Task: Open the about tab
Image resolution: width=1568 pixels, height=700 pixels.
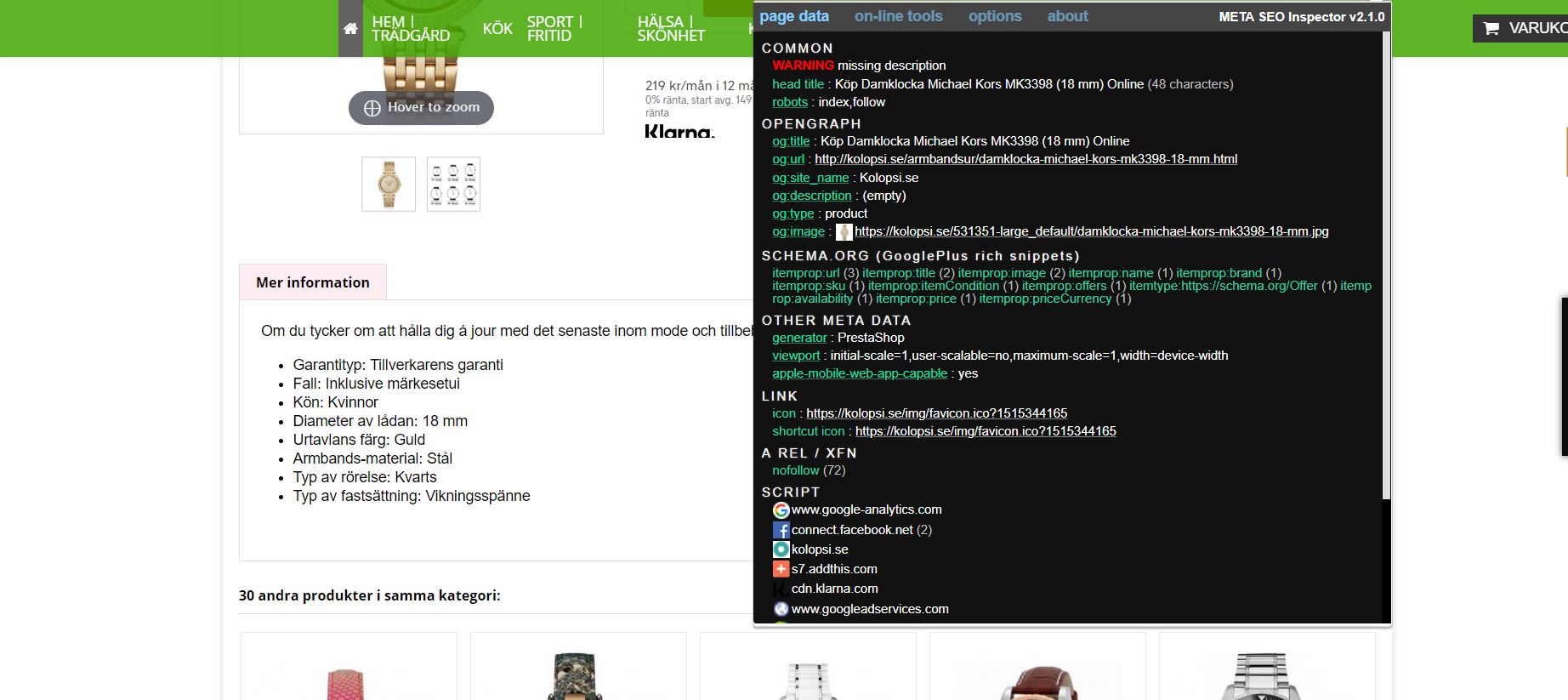Action: 1067,16
